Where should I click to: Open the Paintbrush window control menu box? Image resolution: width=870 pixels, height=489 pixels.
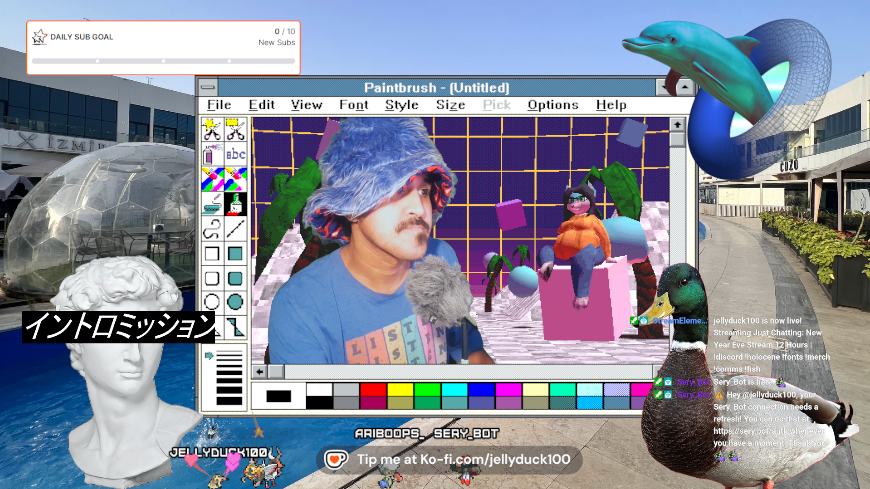tap(209, 88)
